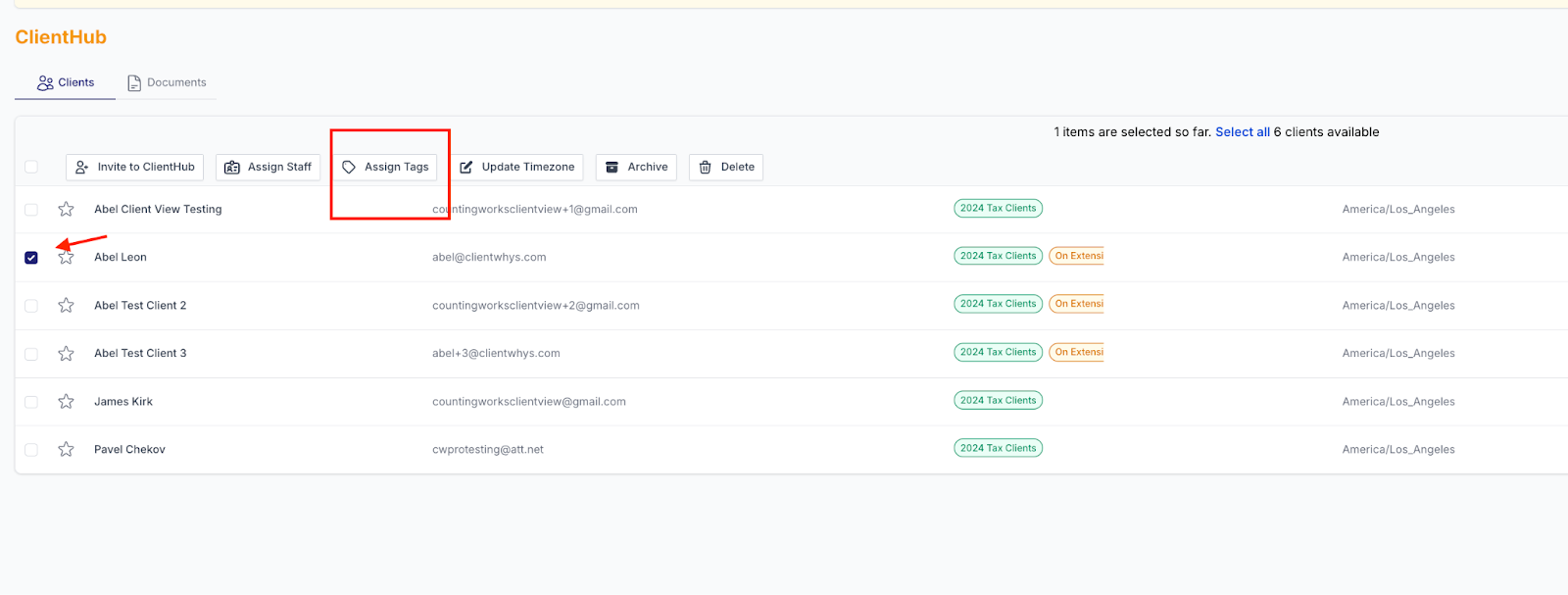The width and height of the screenshot is (1568, 595).
Task: Favorite Abel Test Client 3 with star
Action: click(x=66, y=353)
